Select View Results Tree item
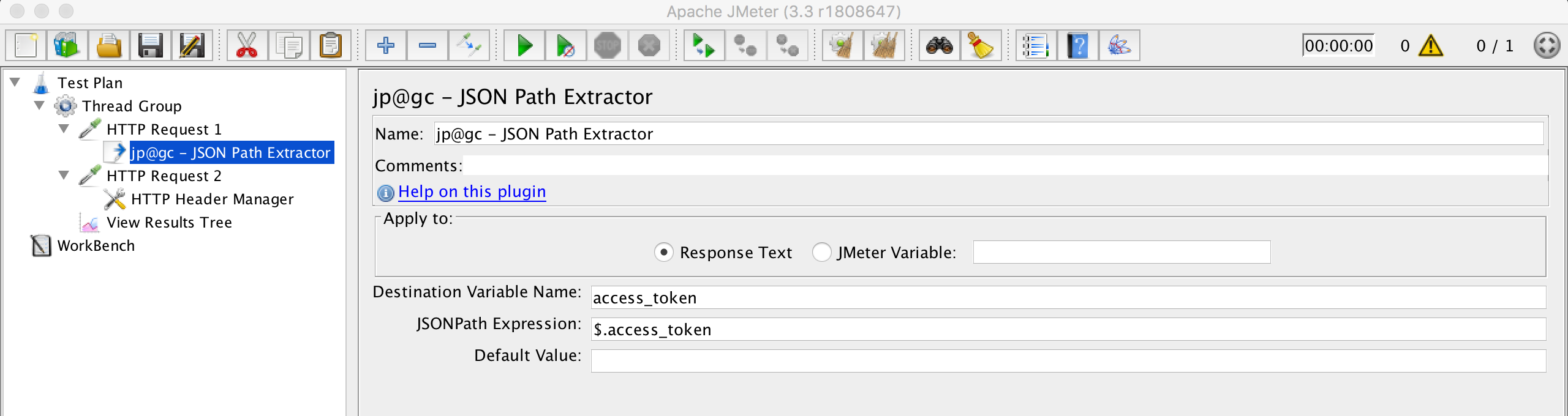1568x416 pixels. coord(169,223)
